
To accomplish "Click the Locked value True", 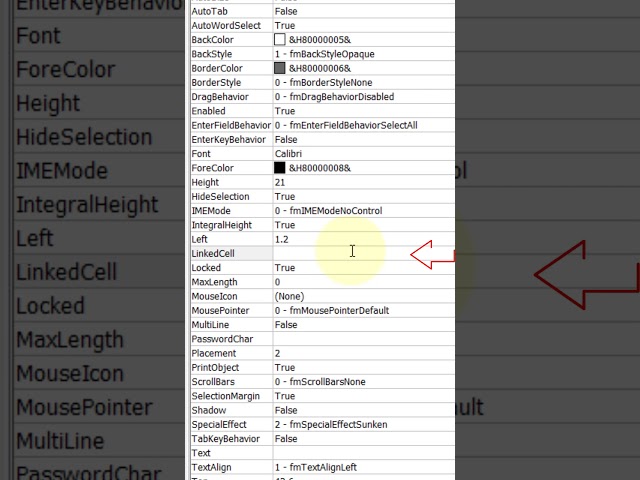I will pyautogui.click(x=285, y=268).
